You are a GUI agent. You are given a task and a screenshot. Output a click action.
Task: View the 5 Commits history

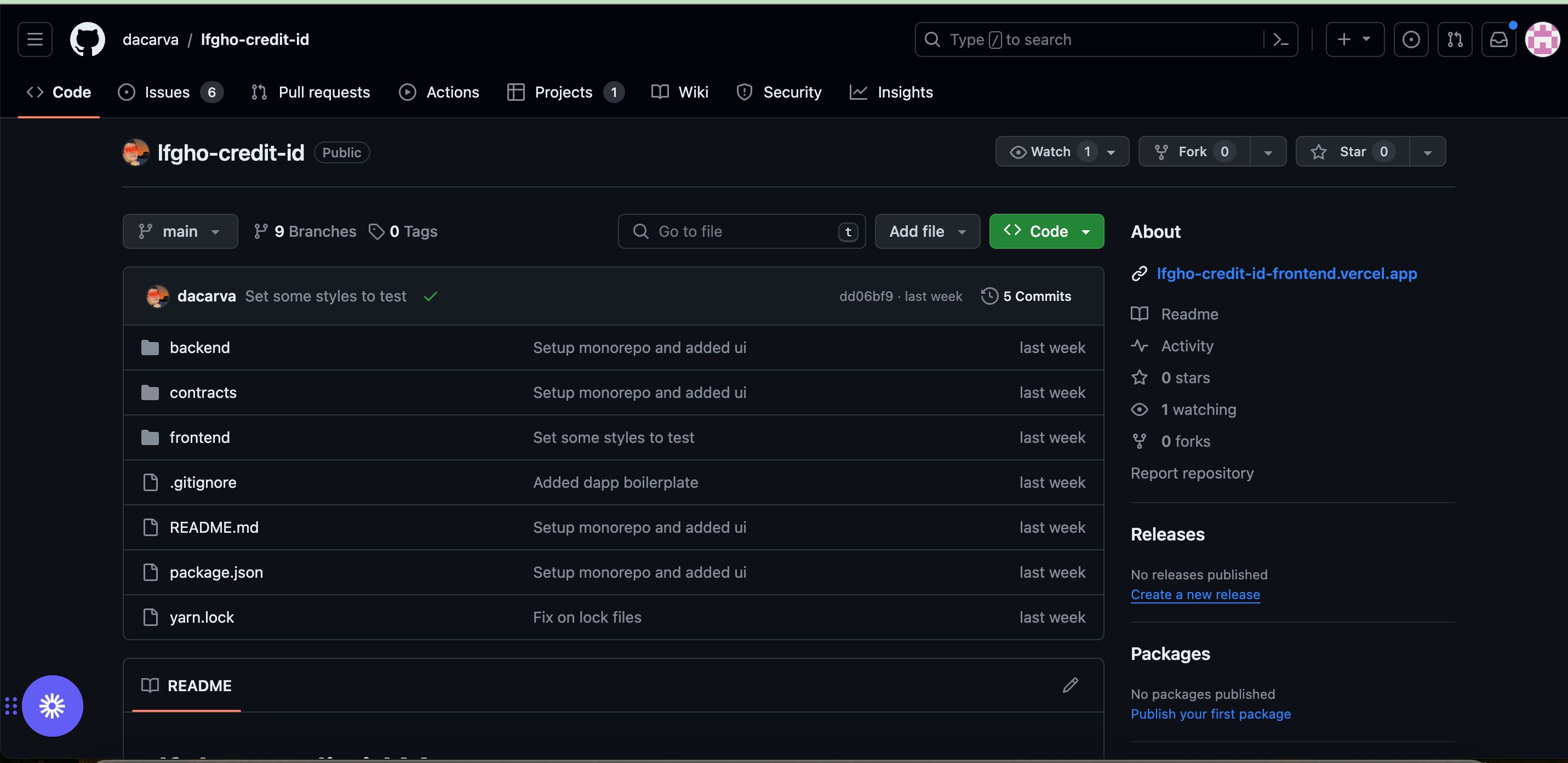click(1026, 297)
